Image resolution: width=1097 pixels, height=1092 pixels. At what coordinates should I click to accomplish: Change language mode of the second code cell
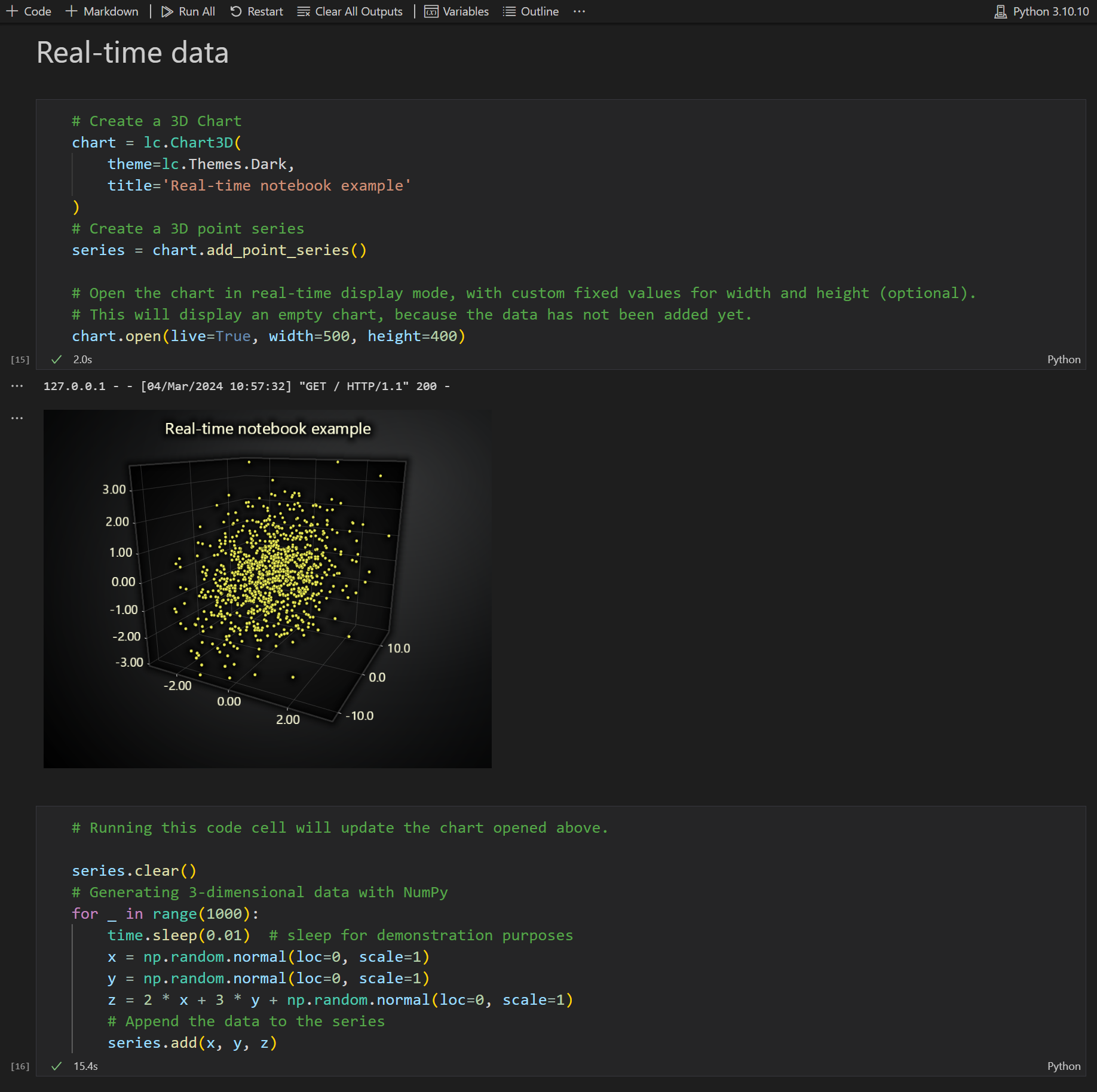pyautogui.click(x=1064, y=1066)
